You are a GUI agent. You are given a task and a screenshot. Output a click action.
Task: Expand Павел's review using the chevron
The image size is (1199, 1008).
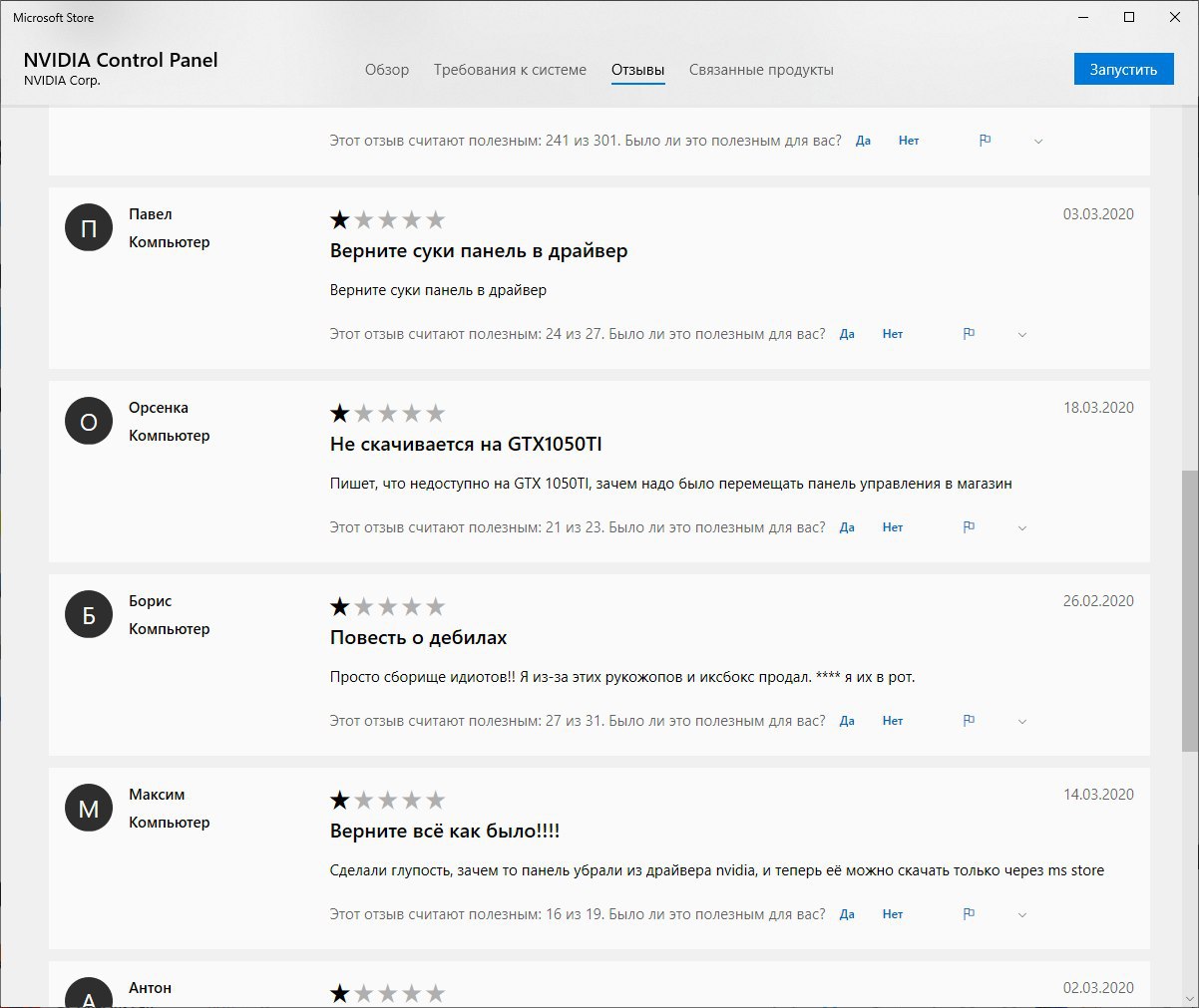pos(1022,335)
